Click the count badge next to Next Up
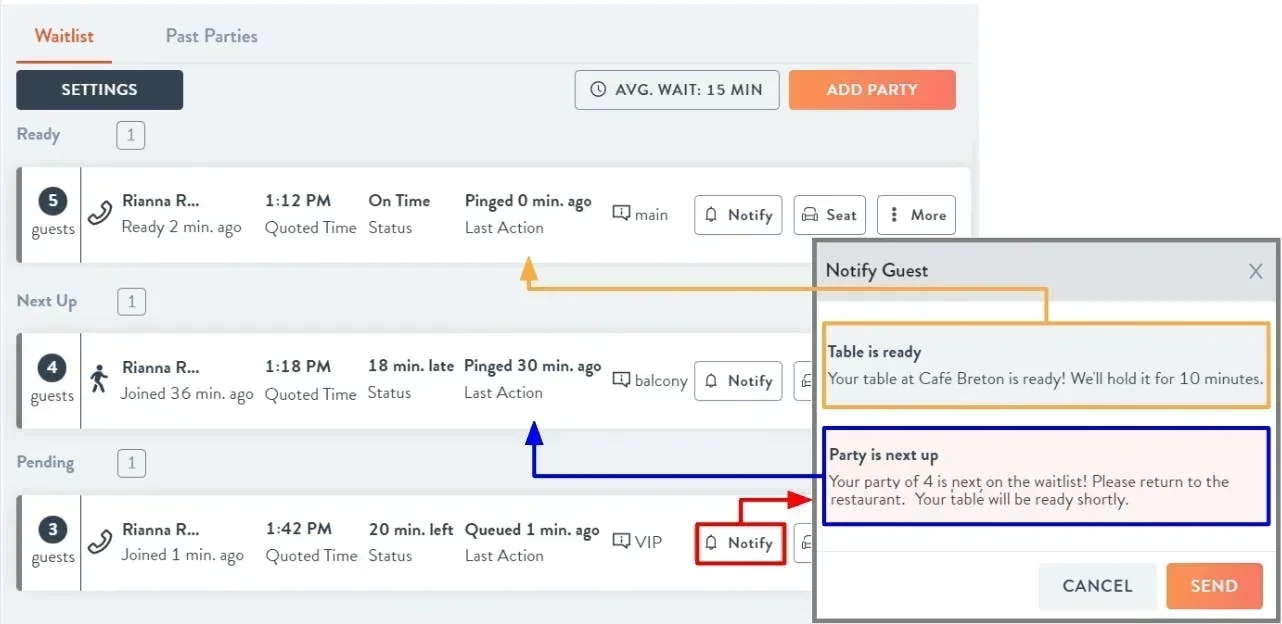This screenshot has height=624, width=1282. click(x=131, y=301)
